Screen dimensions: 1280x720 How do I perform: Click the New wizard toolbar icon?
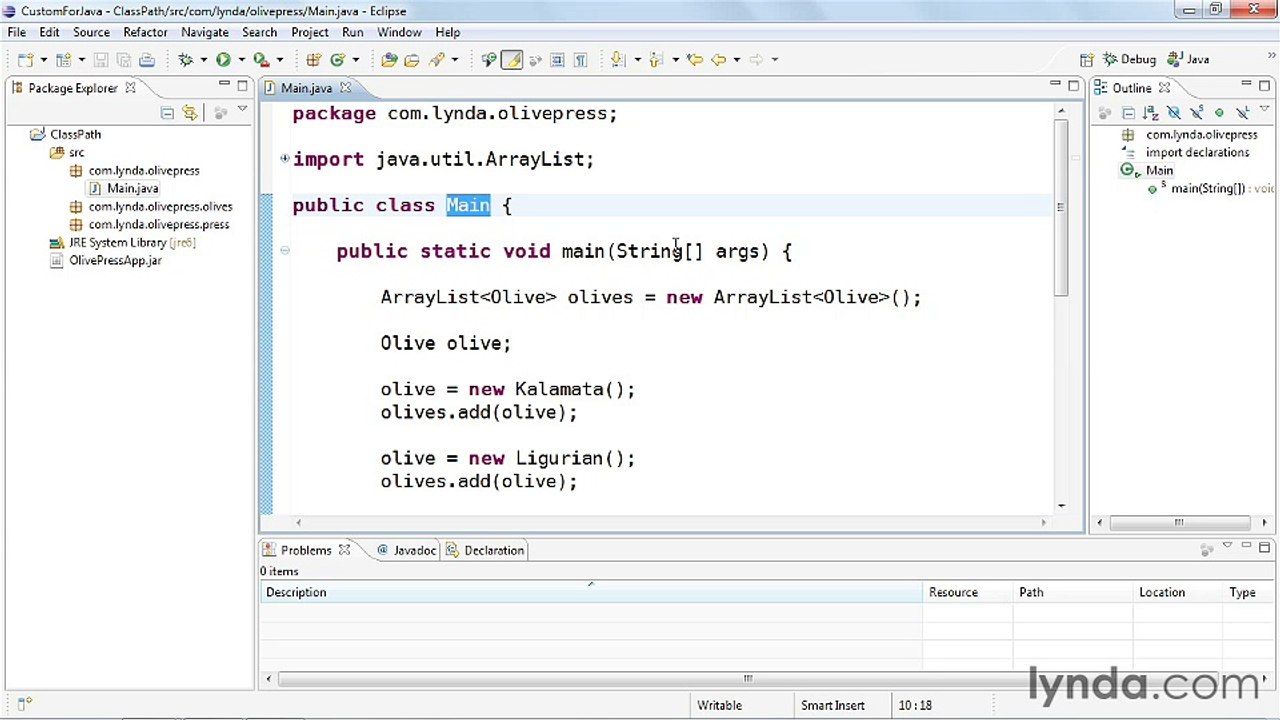(24, 60)
